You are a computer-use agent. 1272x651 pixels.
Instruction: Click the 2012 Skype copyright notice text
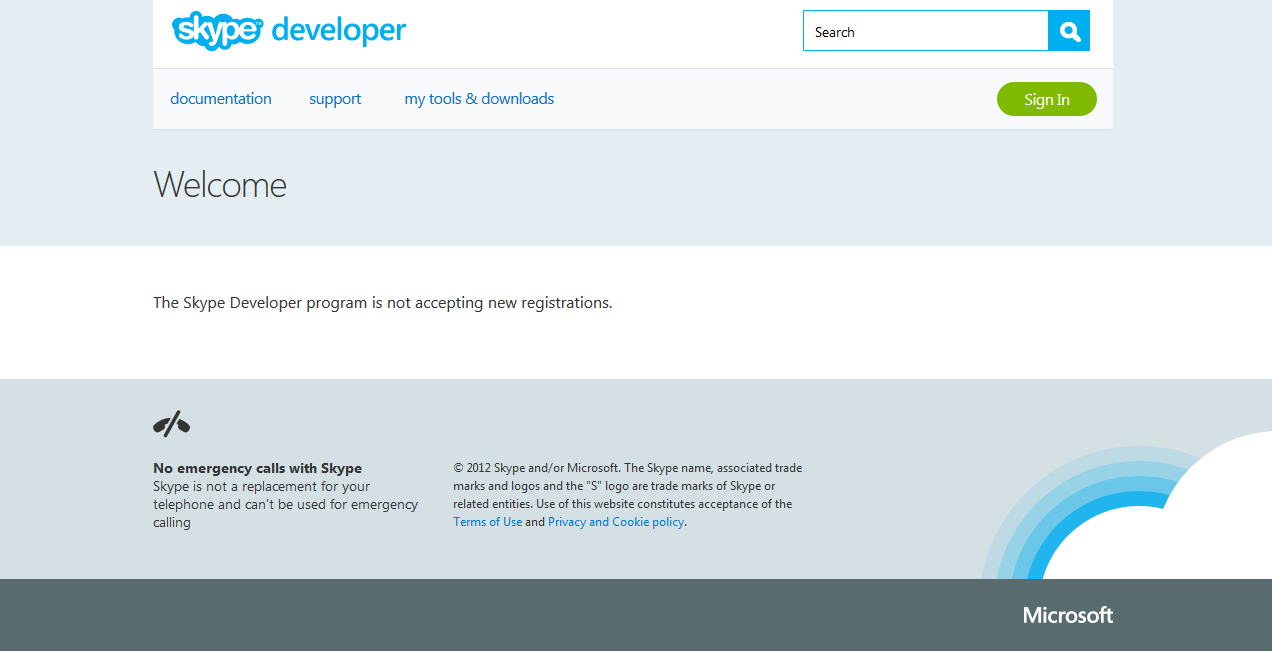click(627, 486)
